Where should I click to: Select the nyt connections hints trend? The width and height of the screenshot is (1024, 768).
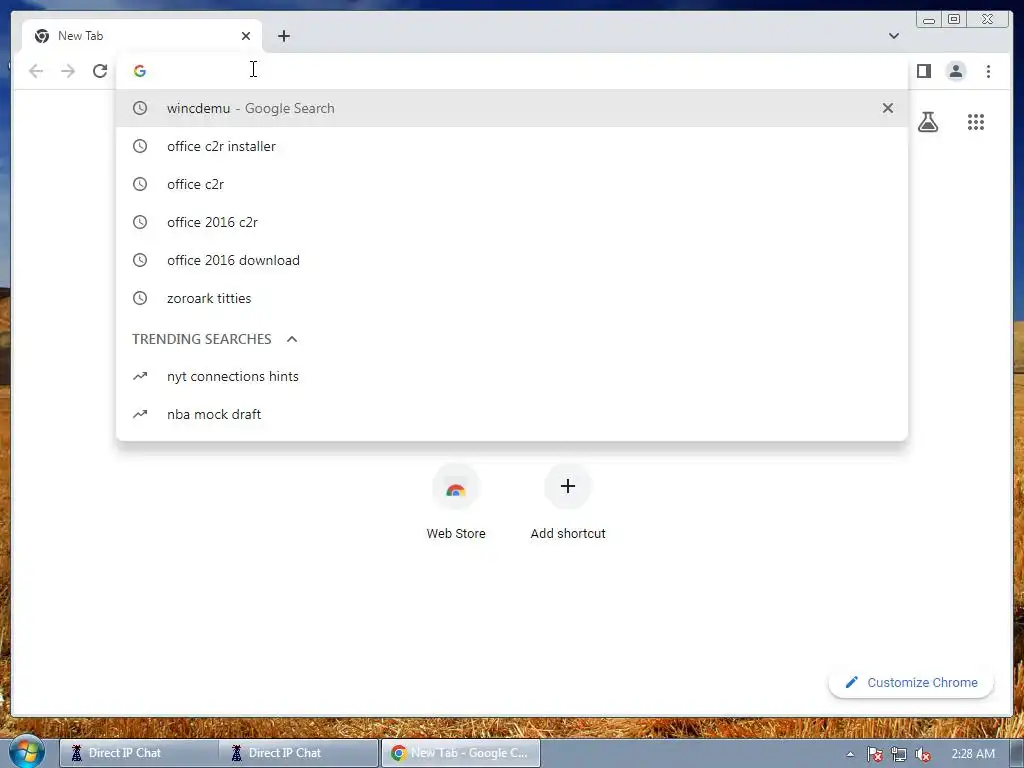click(x=512, y=376)
